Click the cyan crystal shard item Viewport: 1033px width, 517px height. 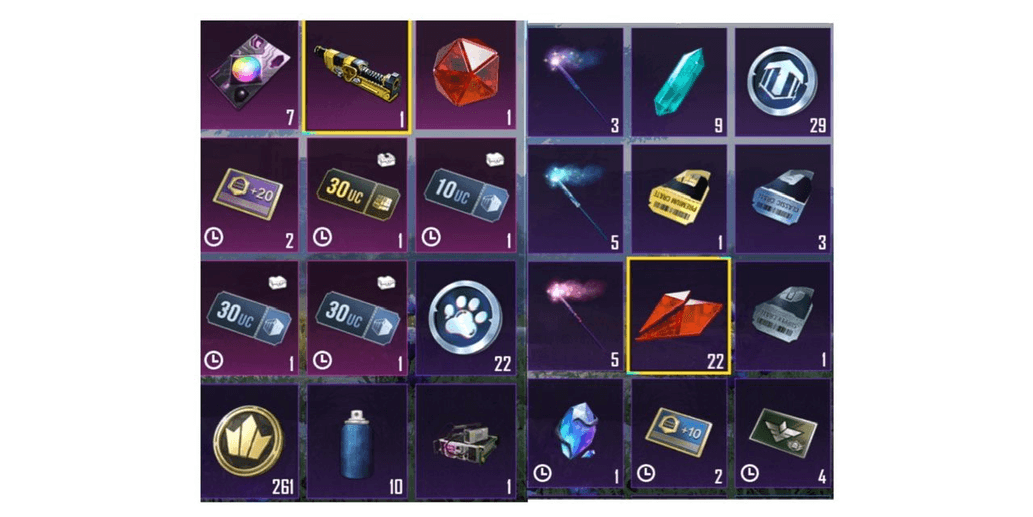pos(679,82)
